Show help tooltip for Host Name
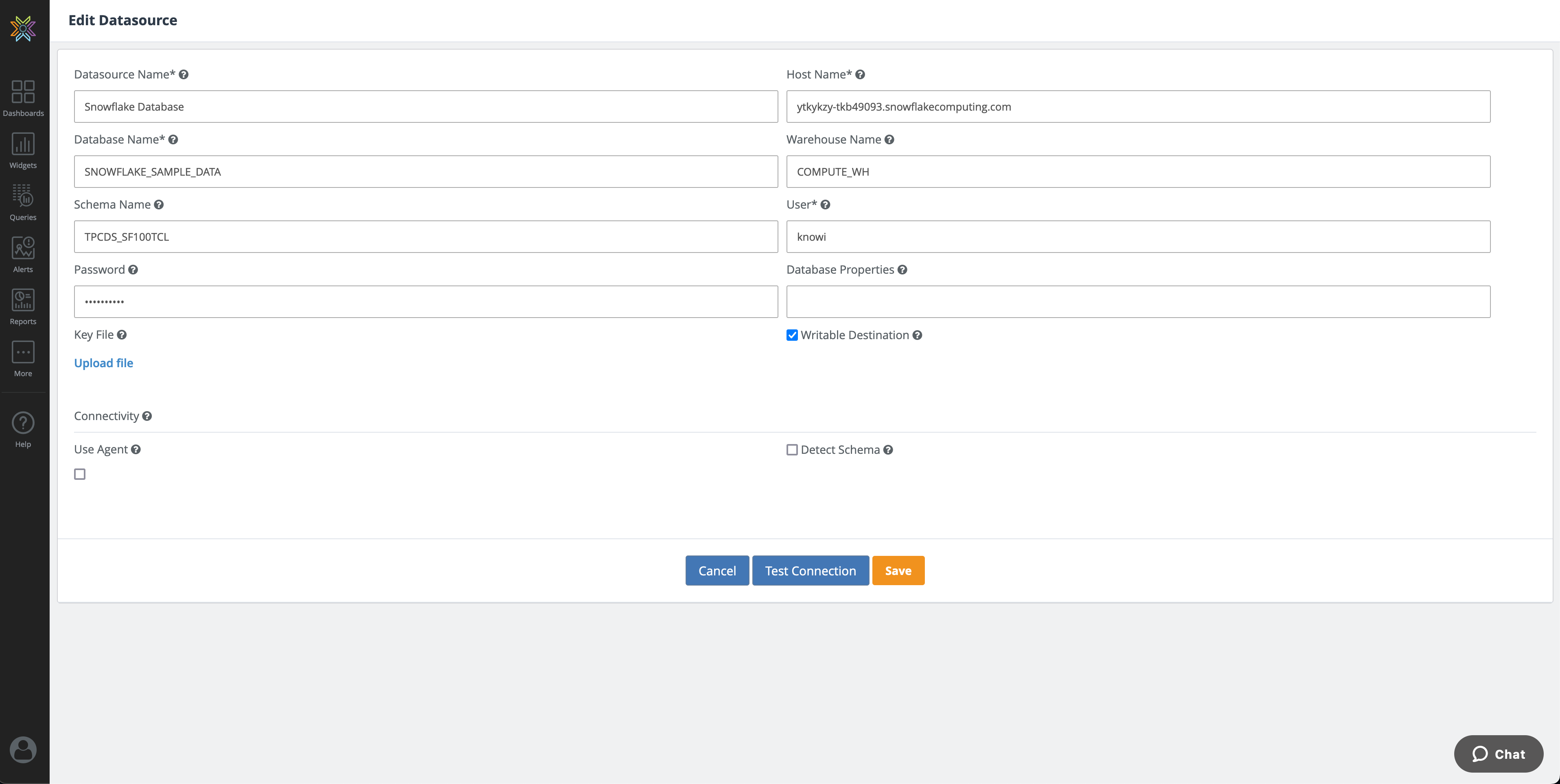 [860, 74]
